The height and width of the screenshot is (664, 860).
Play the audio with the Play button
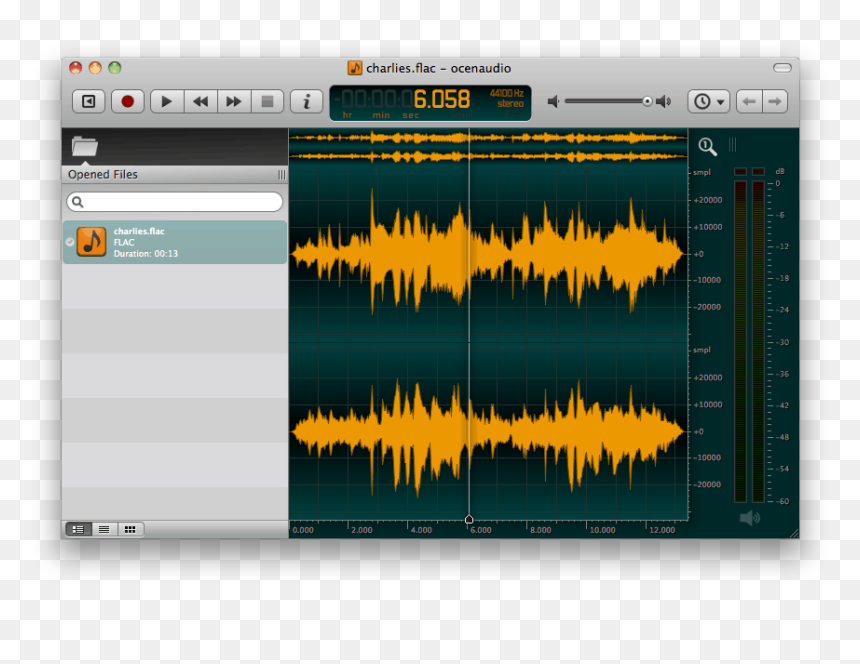[x=167, y=101]
